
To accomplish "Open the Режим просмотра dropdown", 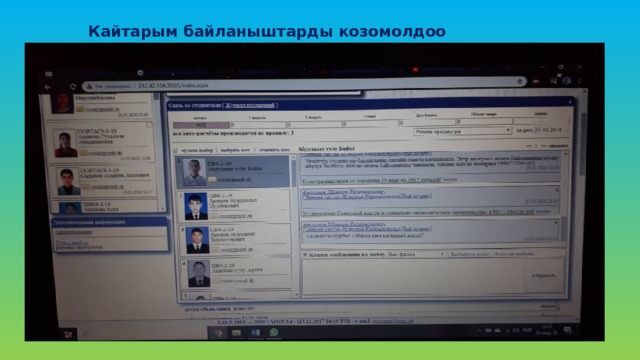I will pyautogui.click(x=462, y=131).
